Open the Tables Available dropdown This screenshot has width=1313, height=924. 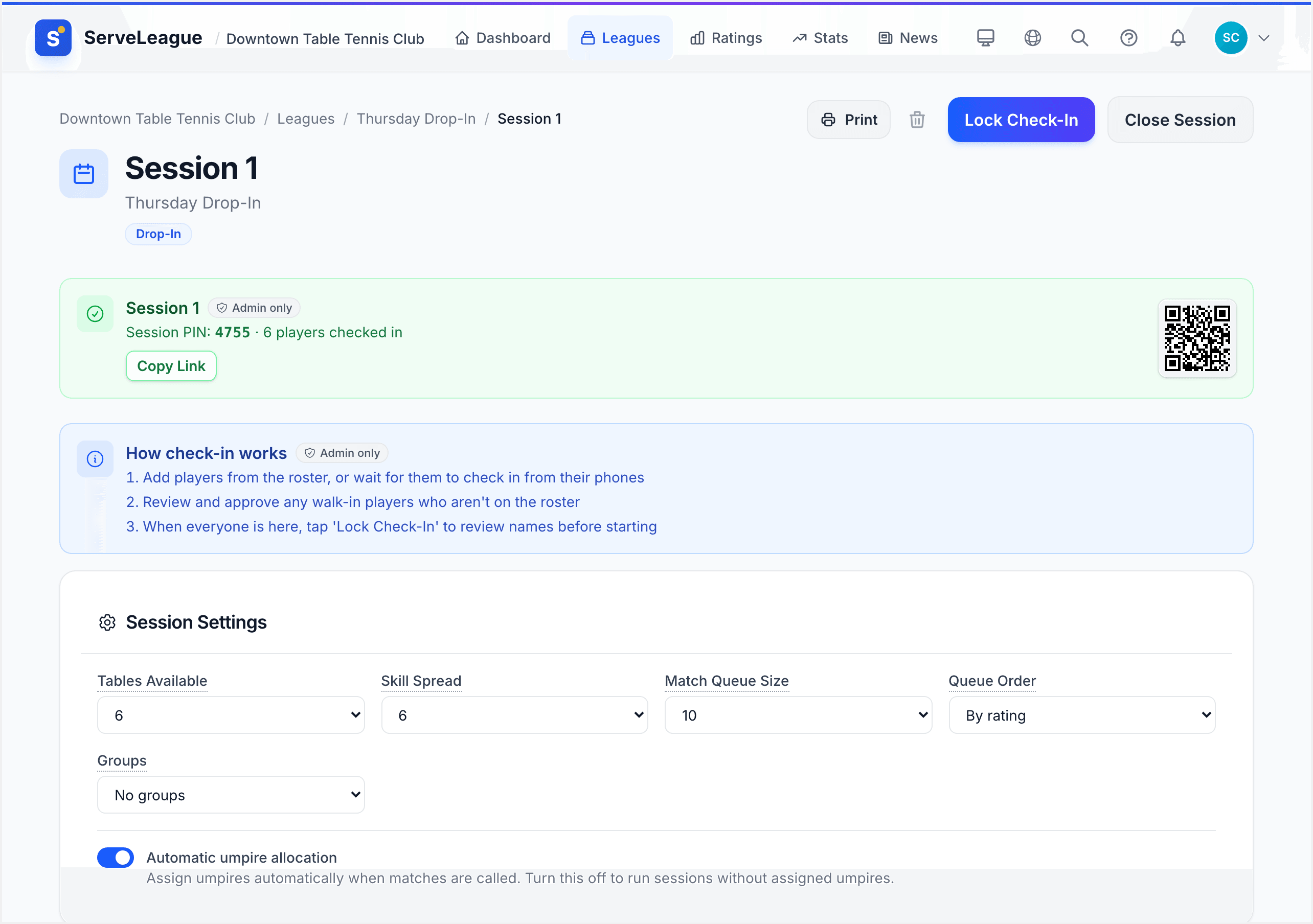point(231,715)
